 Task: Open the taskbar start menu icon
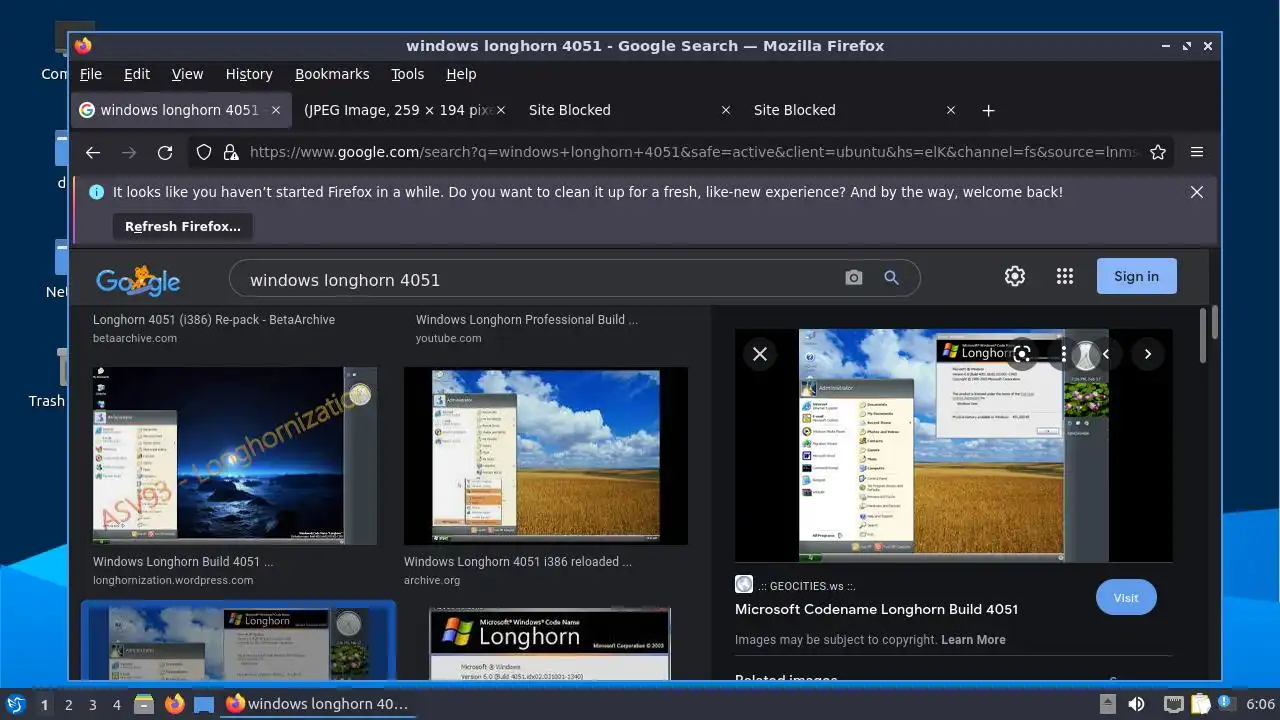pos(16,704)
